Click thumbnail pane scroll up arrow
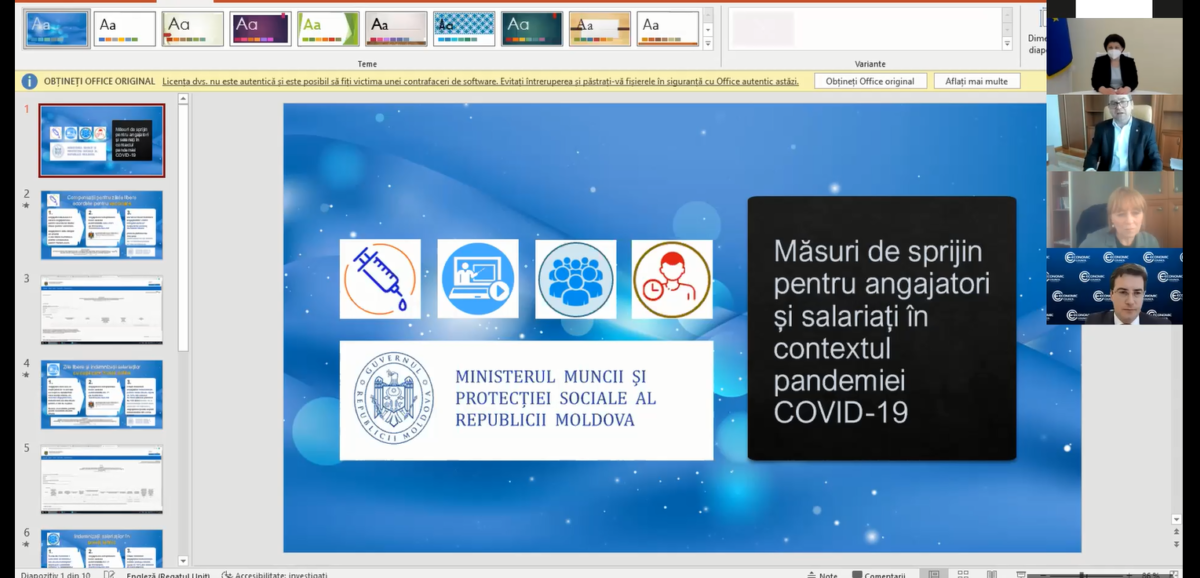1200x578 pixels. (x=183, y=99)
